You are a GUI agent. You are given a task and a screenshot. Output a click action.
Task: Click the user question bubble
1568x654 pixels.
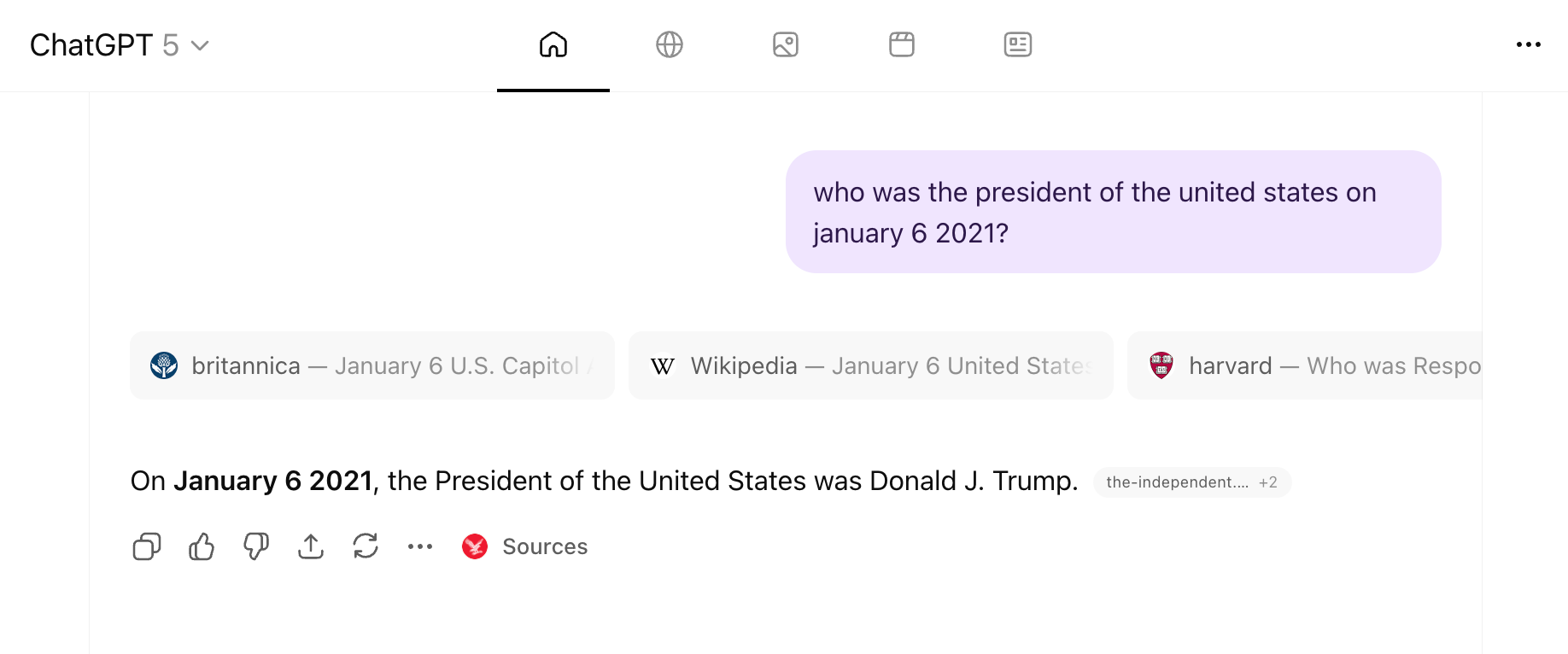click(x=1113, y=212)
